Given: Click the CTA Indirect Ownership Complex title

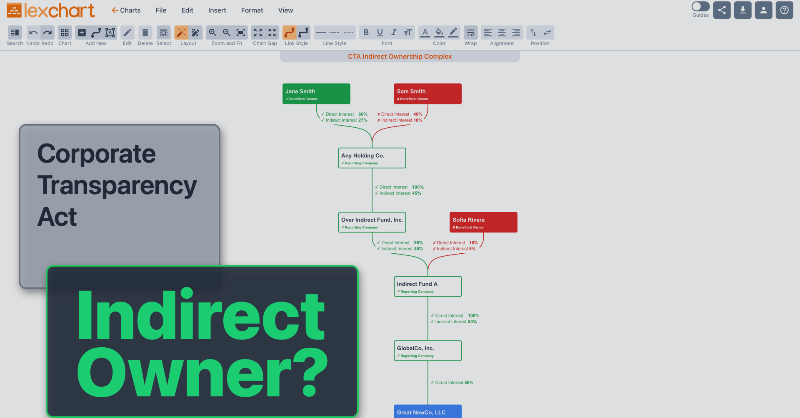Looking at the screenshot, I should (x=400, y=57).
